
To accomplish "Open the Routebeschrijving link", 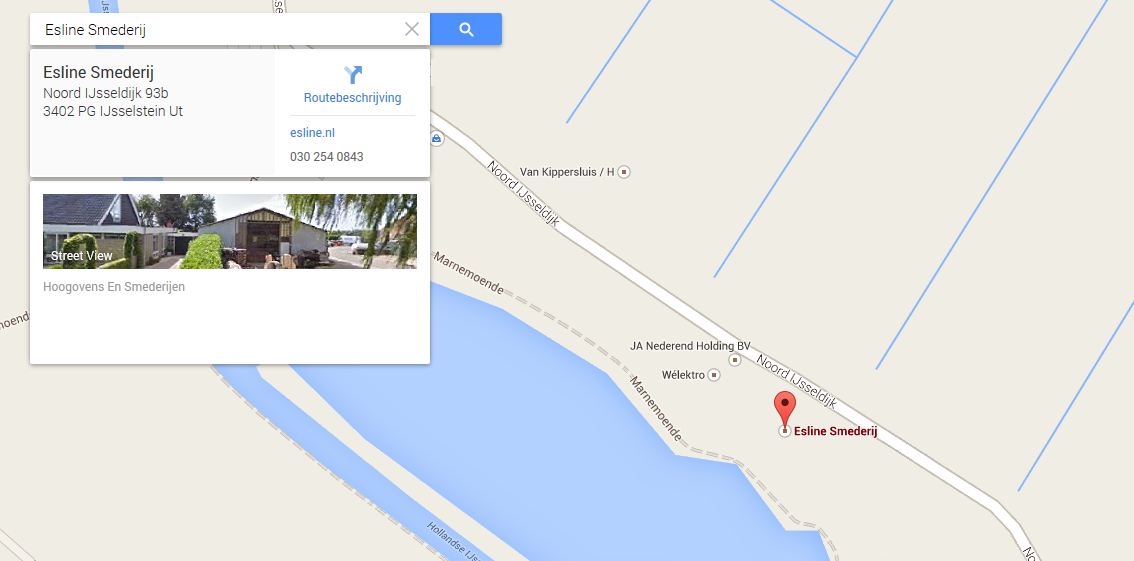I will (x=352, y=98).
